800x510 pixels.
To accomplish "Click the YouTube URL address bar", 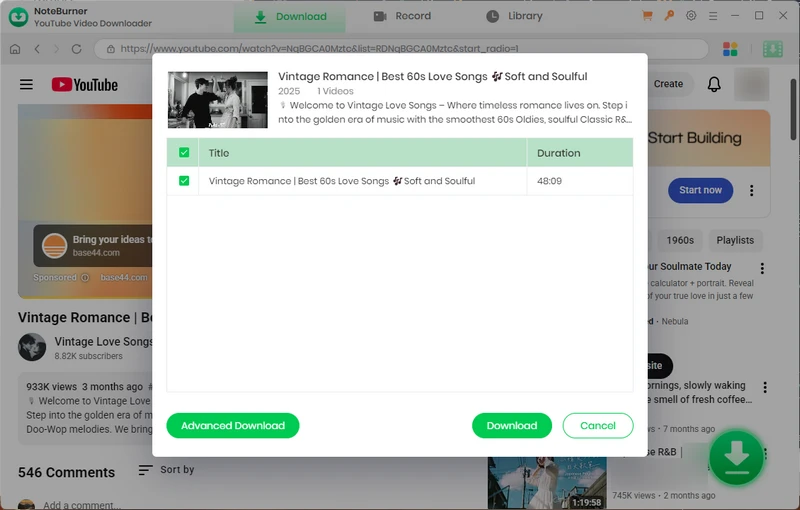I will pyautogui.click(x=401, y=49).
